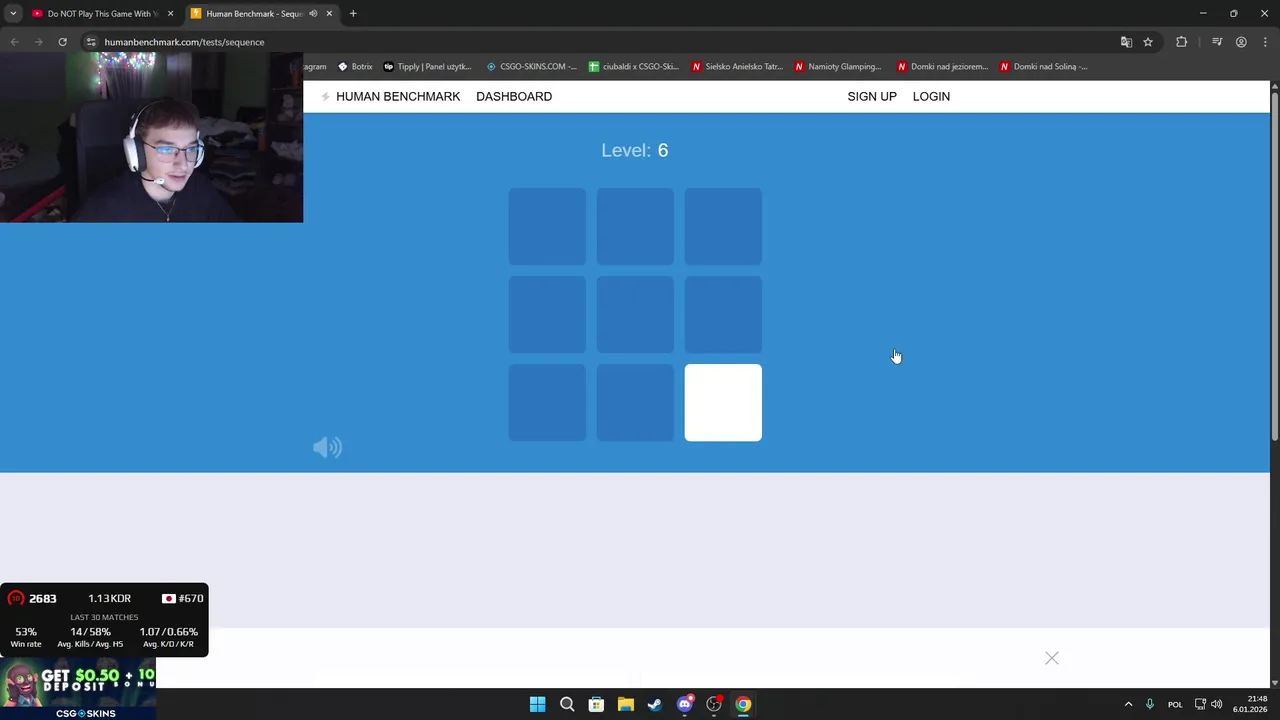This screenshot has width=1280, height=720.
Task: Open the Windows Start menu
Action: click(x=537, y=704)
